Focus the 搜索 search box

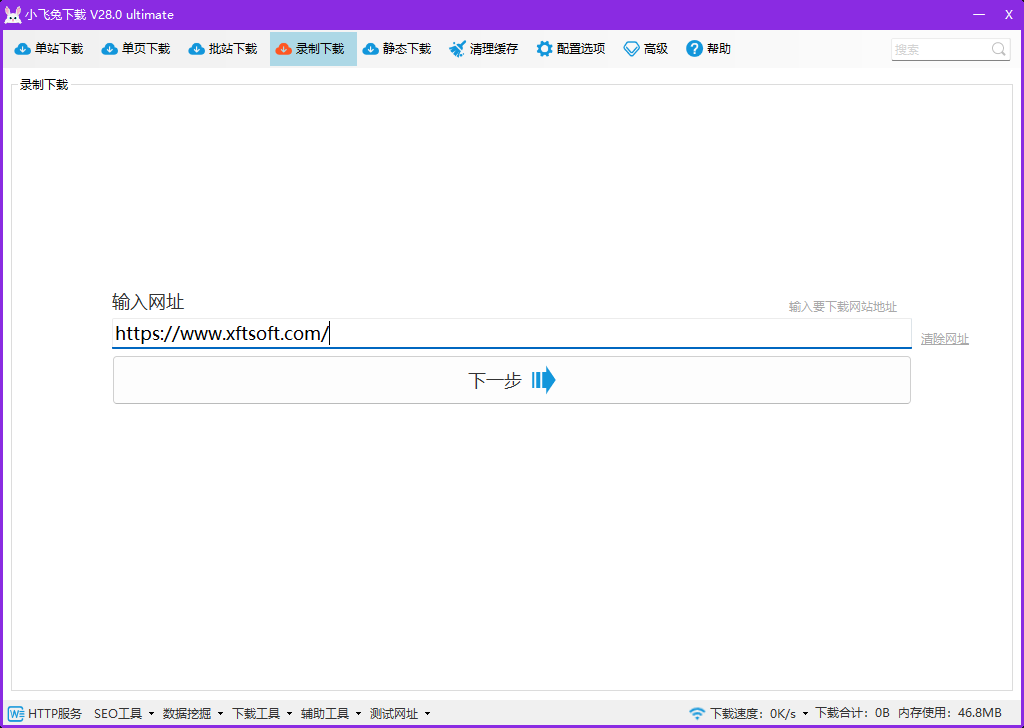938,49
